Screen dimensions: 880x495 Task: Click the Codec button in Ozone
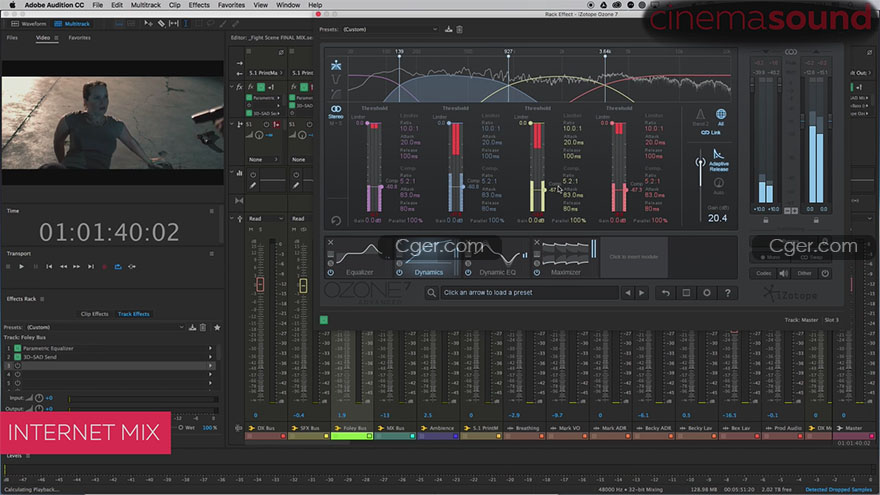(763, 273)
